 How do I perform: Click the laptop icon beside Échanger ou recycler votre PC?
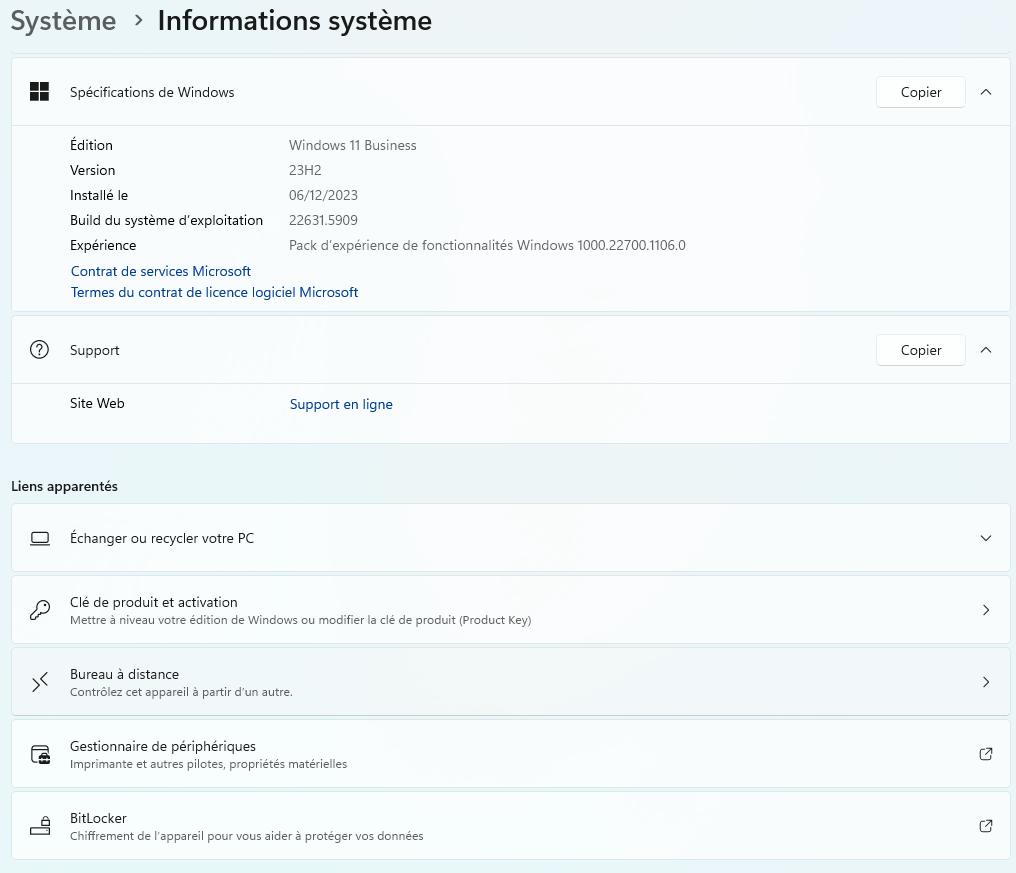coord(40,538)
